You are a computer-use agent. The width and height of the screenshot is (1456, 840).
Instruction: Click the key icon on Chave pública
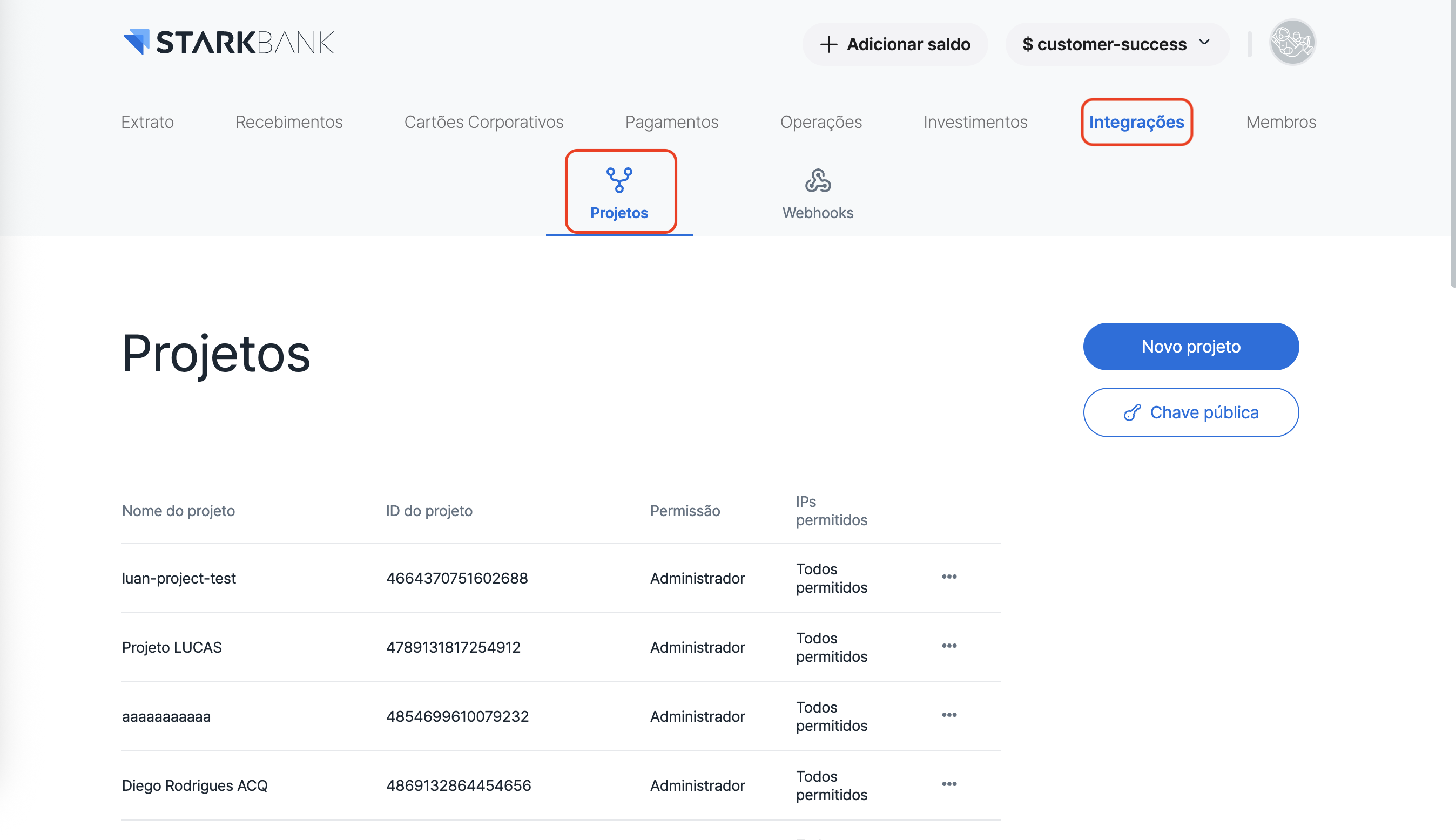(1131, 412)
